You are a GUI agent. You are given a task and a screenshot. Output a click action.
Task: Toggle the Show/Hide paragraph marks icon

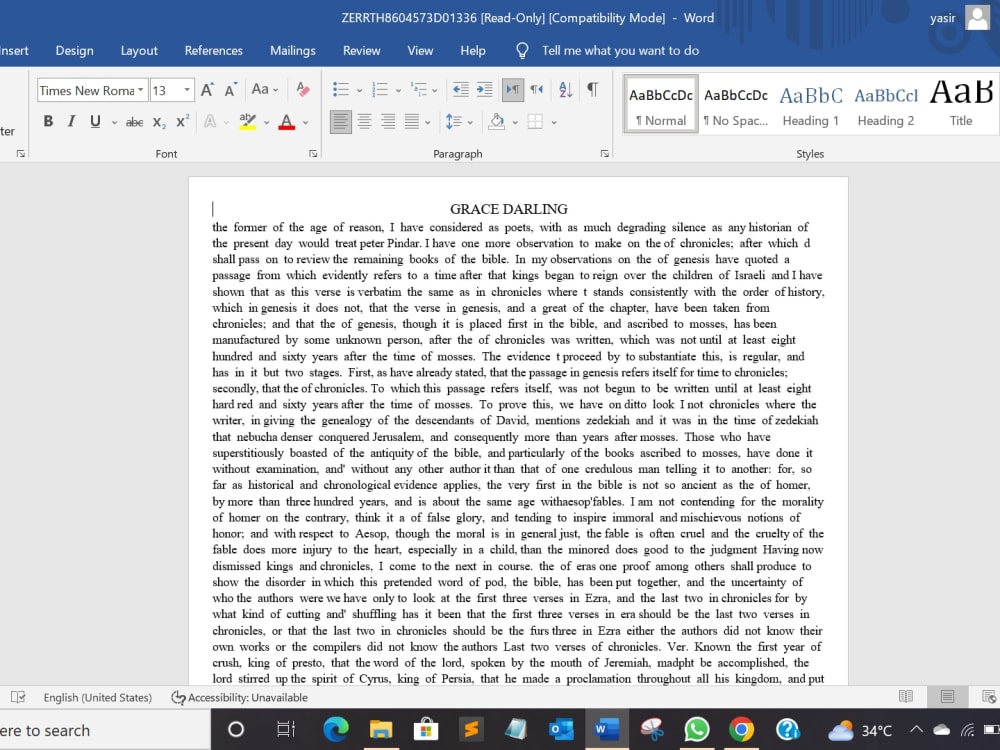(592, 90)
